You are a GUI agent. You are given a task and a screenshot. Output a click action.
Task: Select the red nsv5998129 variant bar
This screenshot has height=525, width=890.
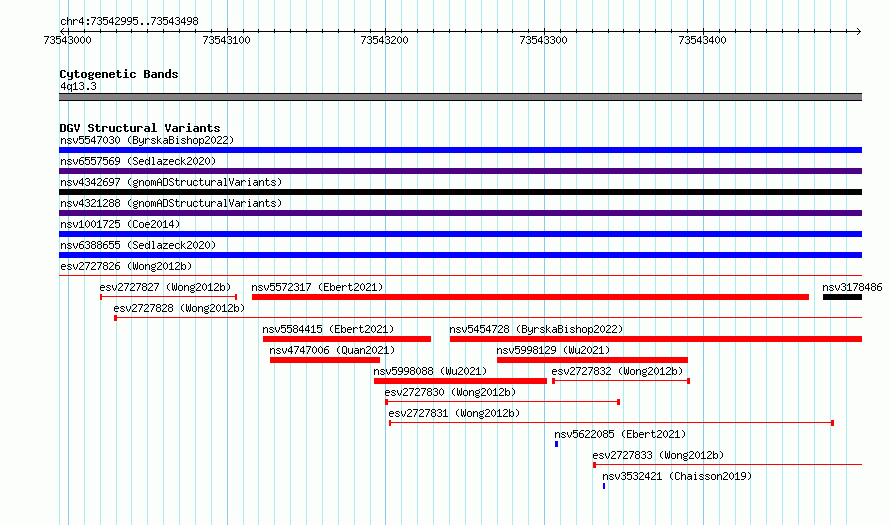point(592,360)
